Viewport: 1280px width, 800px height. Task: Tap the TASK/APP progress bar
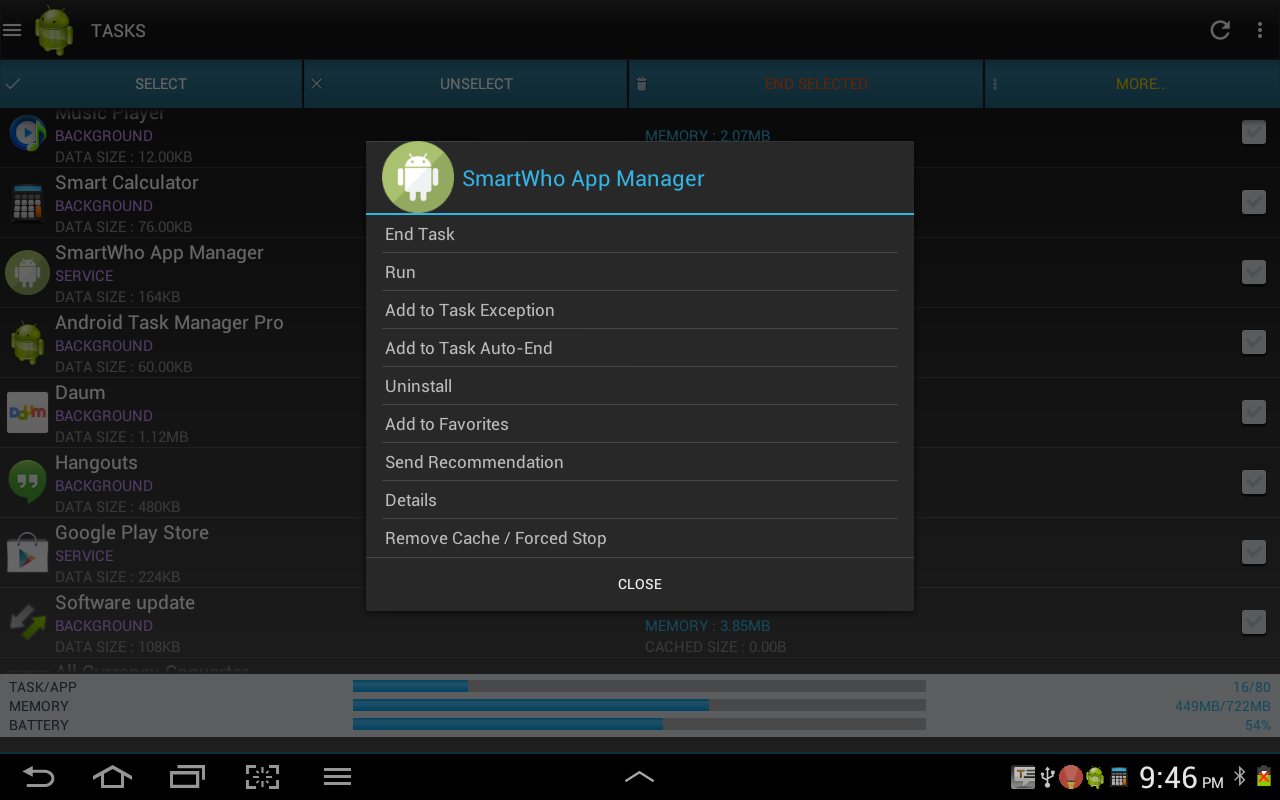(639, 686)
